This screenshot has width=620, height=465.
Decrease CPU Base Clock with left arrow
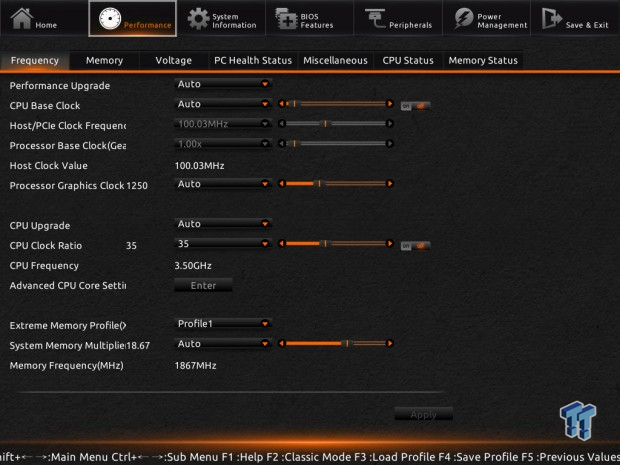281,104
